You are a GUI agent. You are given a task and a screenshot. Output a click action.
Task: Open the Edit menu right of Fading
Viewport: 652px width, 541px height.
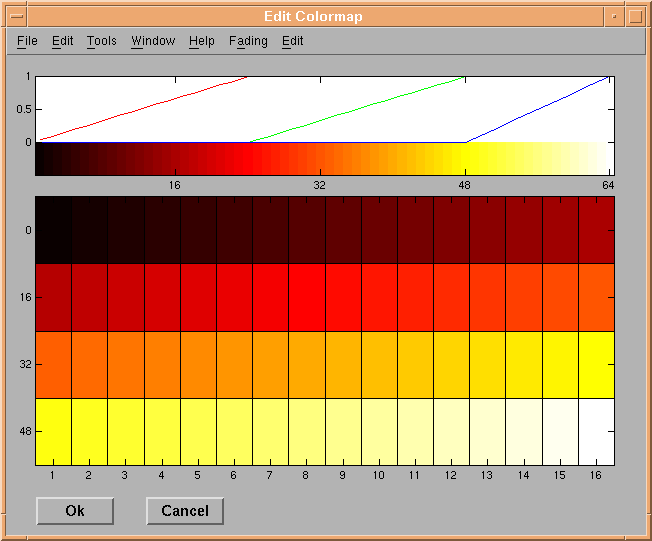(x=292, y=41)
